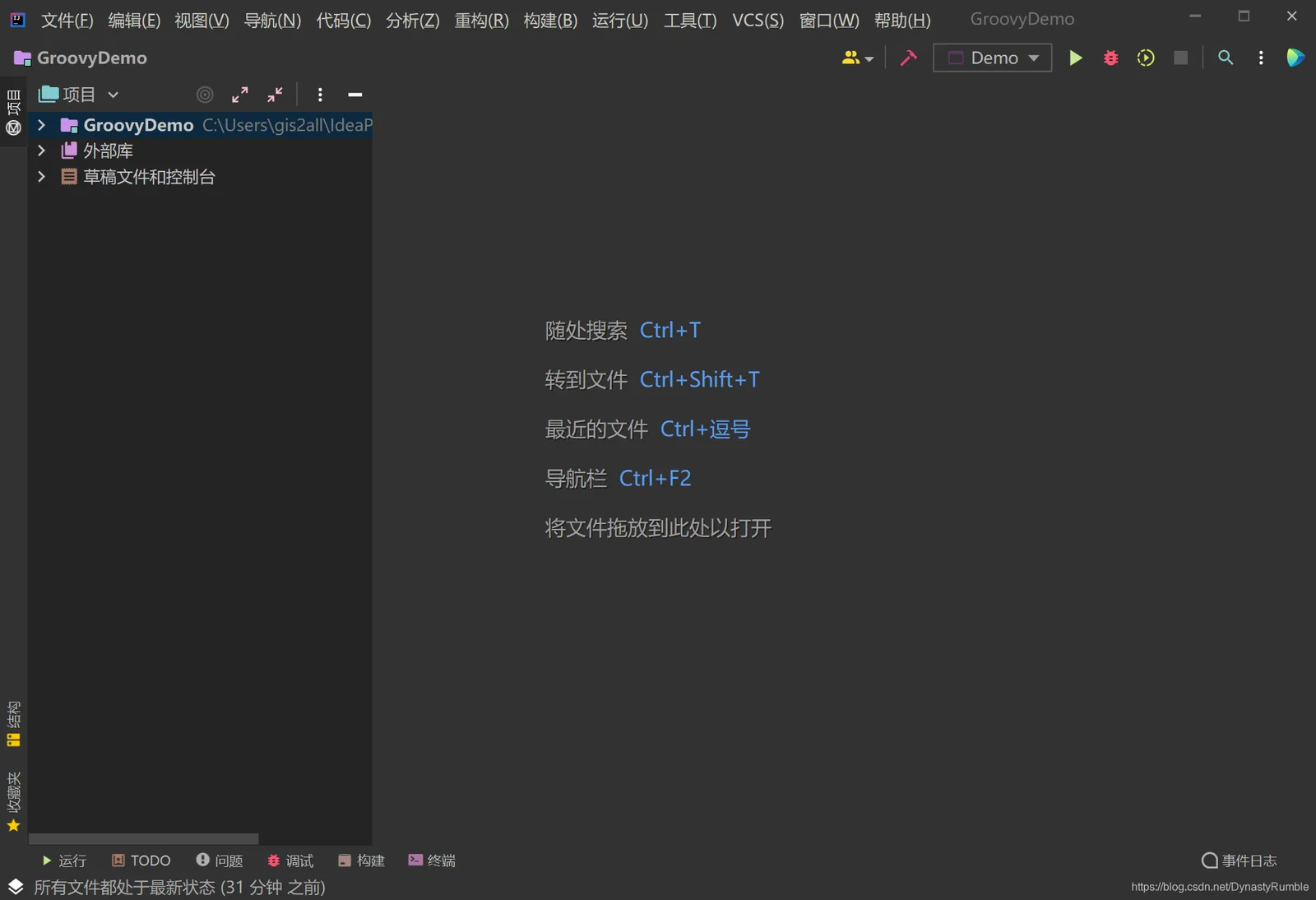
Task: Click the IntelliJ app icon in title bar
Action: [x=17, y=19]
